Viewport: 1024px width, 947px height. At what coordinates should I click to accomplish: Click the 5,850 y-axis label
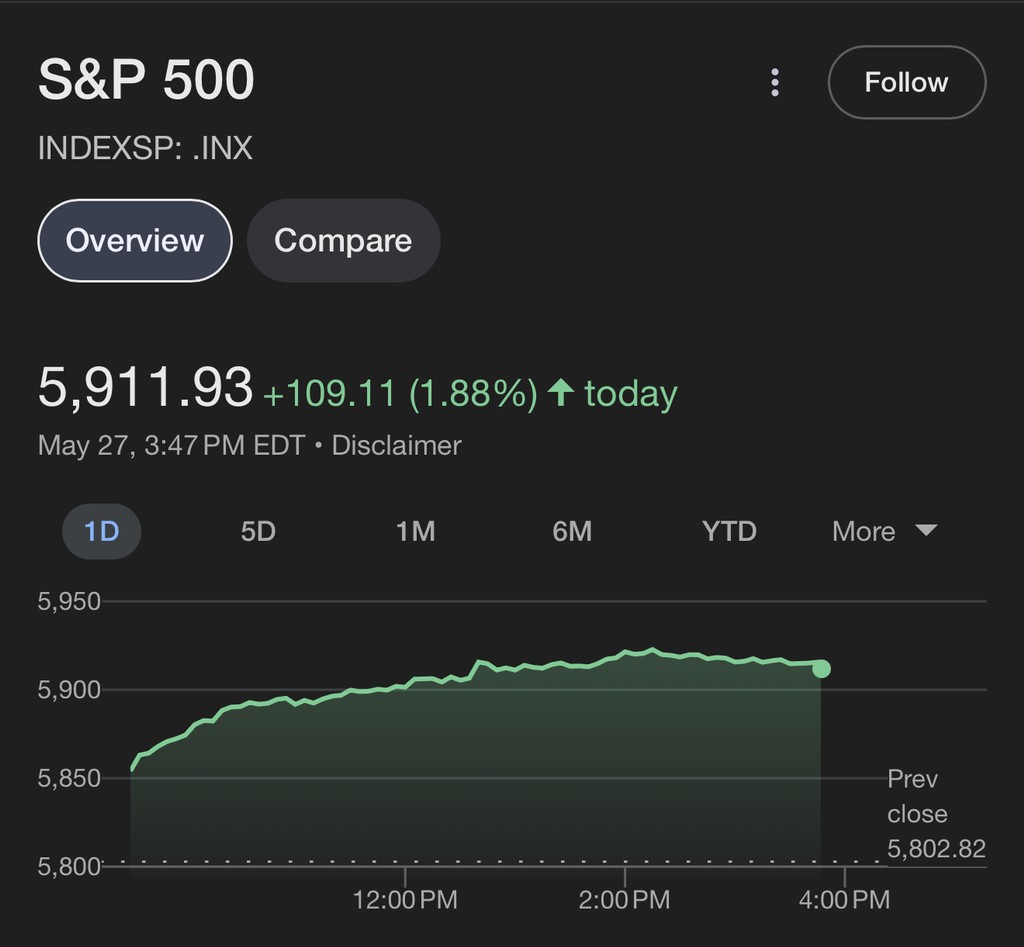[x=69, y=778]
